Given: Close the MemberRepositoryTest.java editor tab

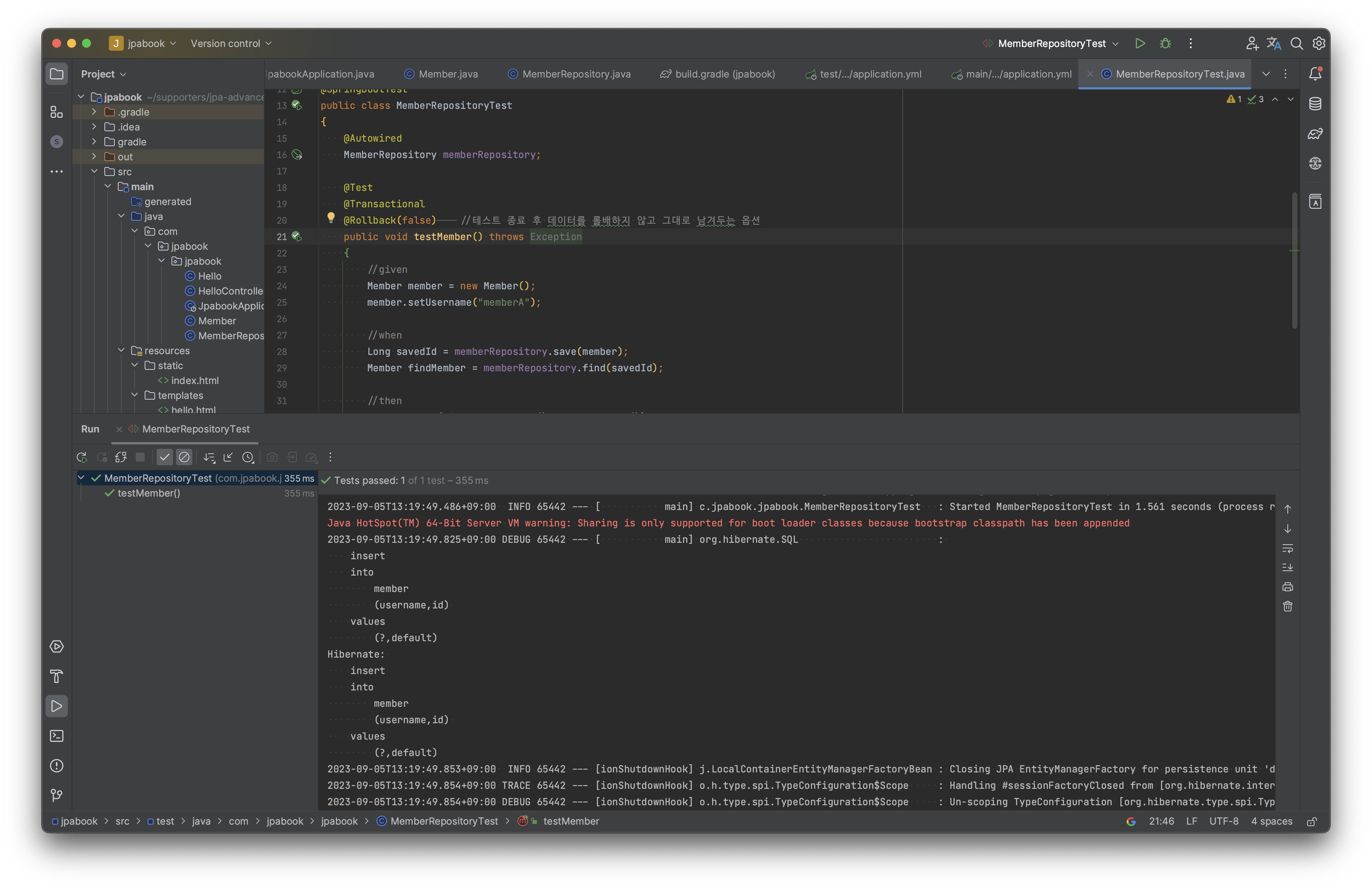Looking at the screenshot, I should pos(1089,74).
